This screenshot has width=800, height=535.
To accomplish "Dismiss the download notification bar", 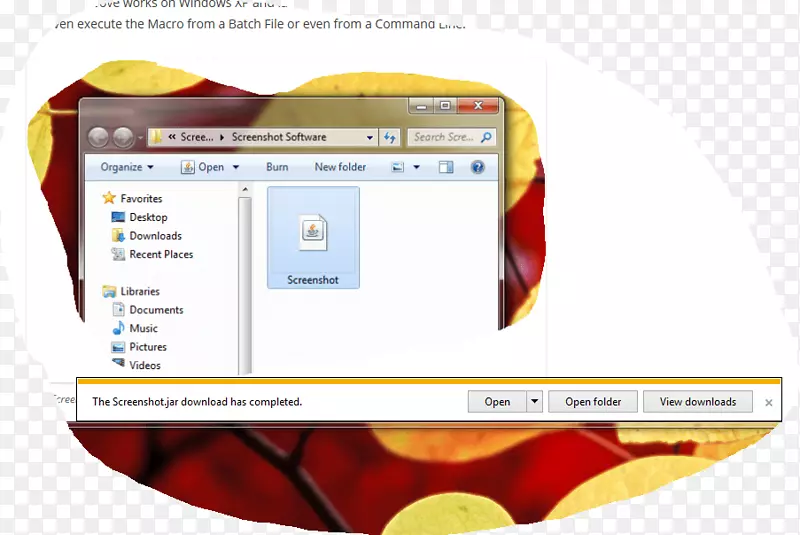I will click(x=768, y=403).
